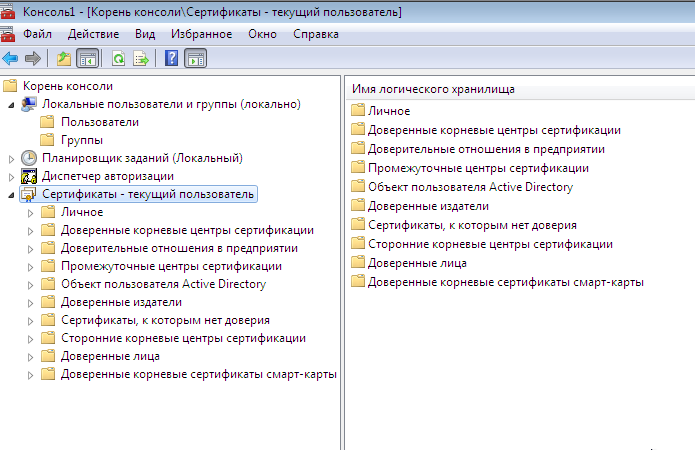Viewport: 695px width, 450px height.
Task: Click the Корень консоли folder icon
Action: click(10, 86)
